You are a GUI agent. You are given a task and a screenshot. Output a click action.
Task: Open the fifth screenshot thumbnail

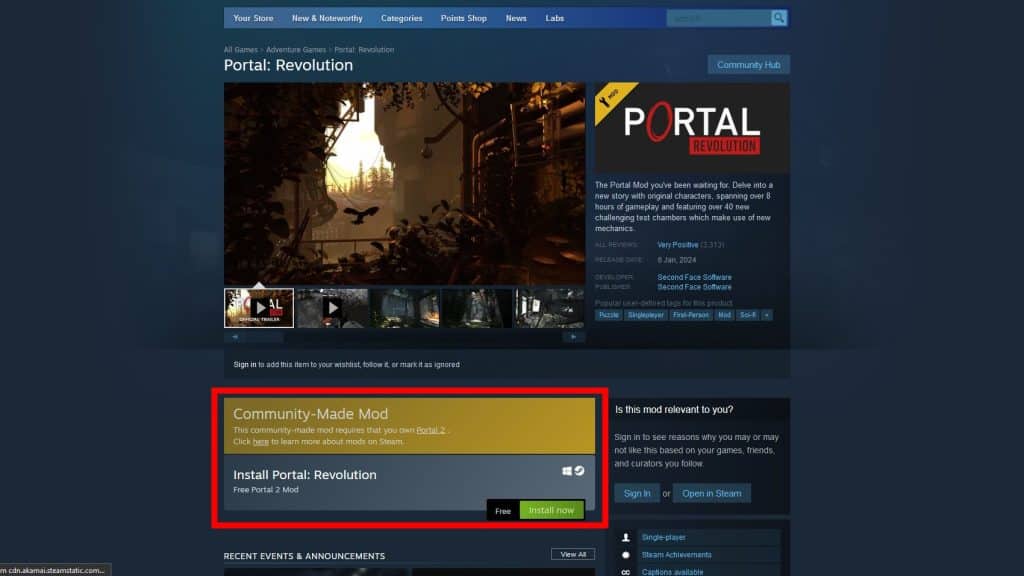click(550, 308)
